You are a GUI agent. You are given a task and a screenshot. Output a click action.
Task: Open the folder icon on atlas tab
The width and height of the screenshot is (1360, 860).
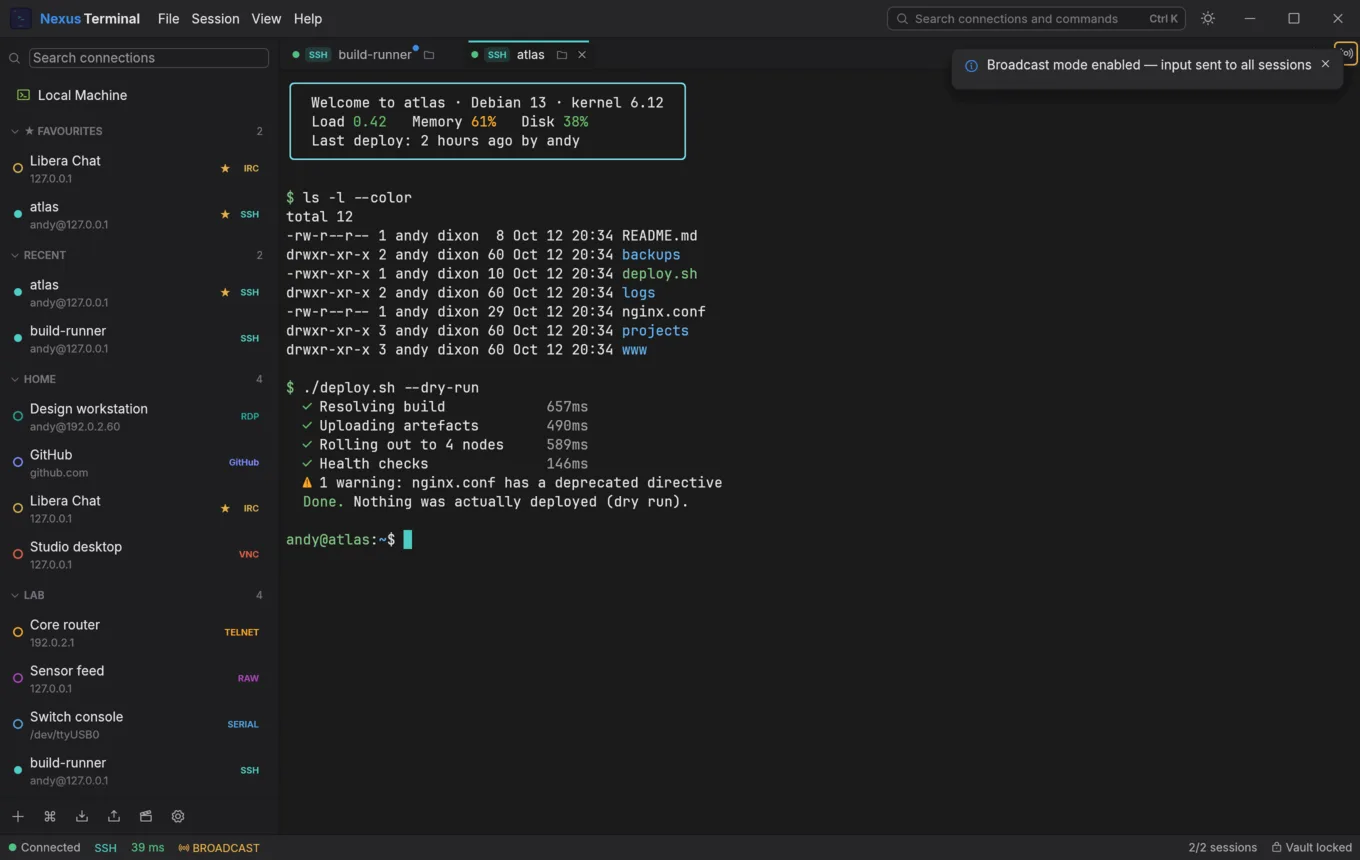[x=562, y=55]
